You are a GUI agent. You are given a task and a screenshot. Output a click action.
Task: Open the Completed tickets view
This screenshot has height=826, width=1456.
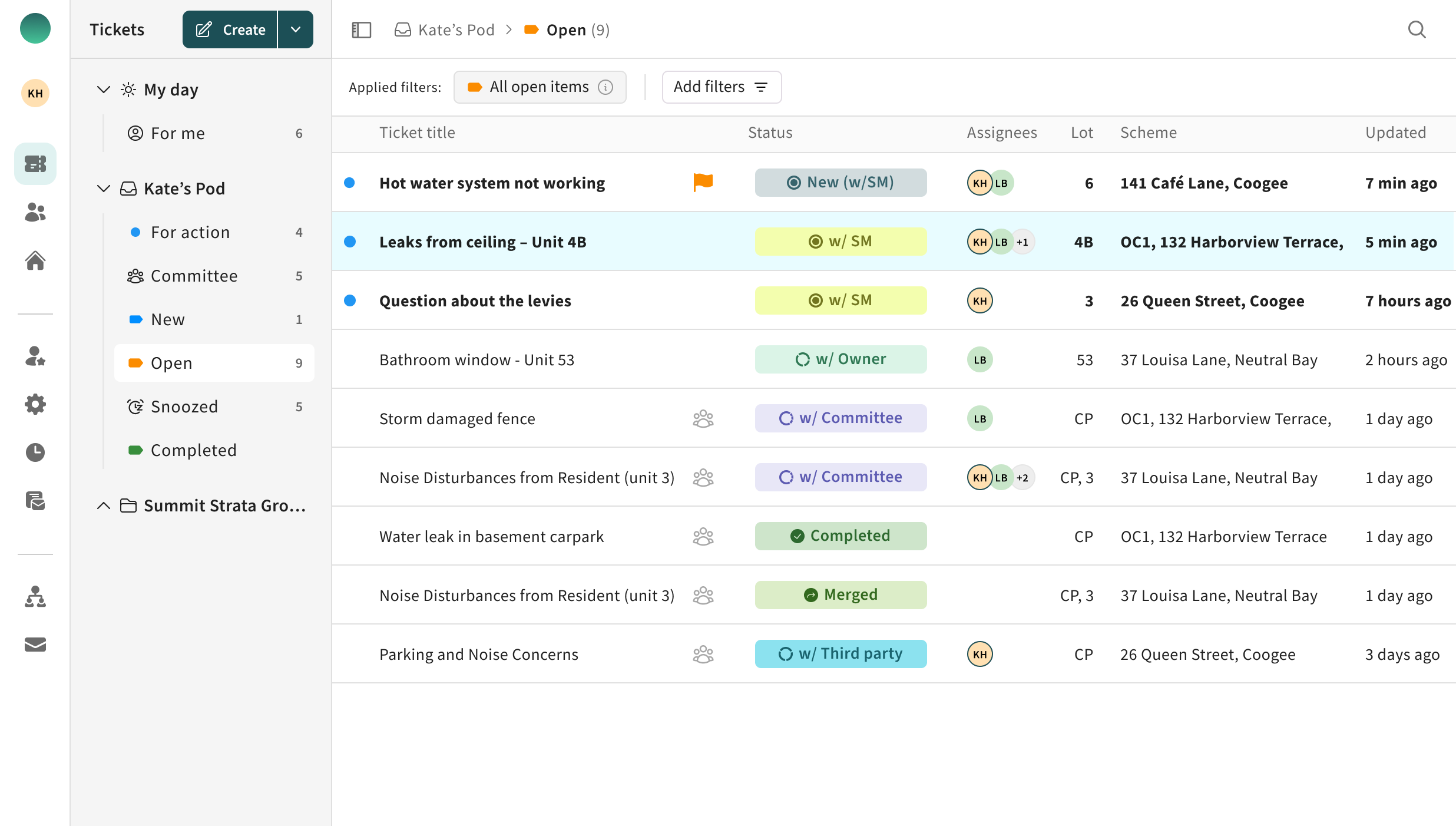[193, 450]
